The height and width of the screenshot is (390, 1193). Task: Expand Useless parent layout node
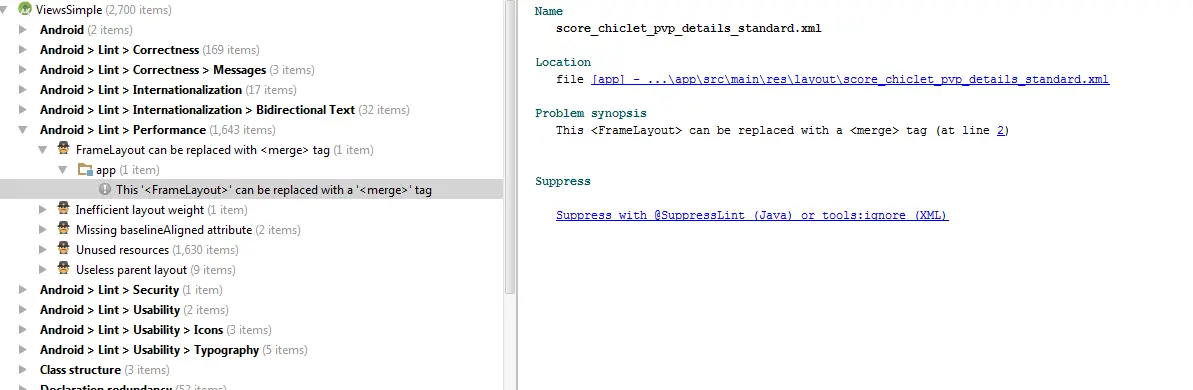pos(43,269)
